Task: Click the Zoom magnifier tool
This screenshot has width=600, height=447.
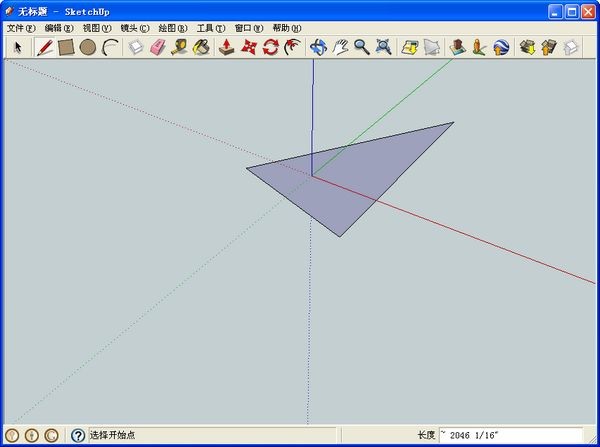Action: [x=361, y=47]
